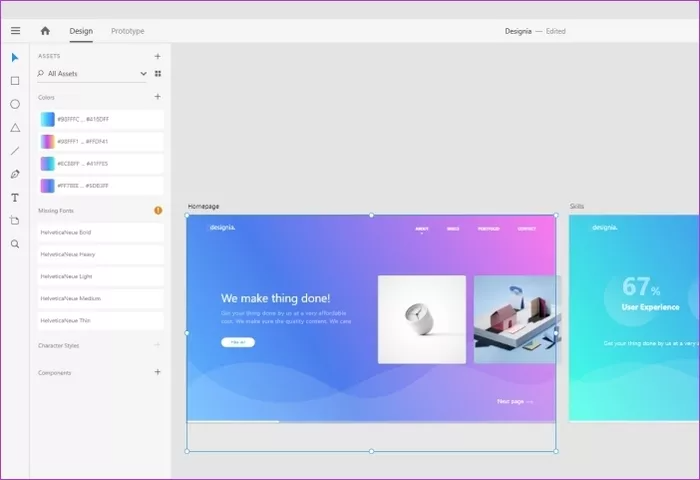700x480 pixels.
Task: Select the Artboard tool
Action: [x=15, y=220]
